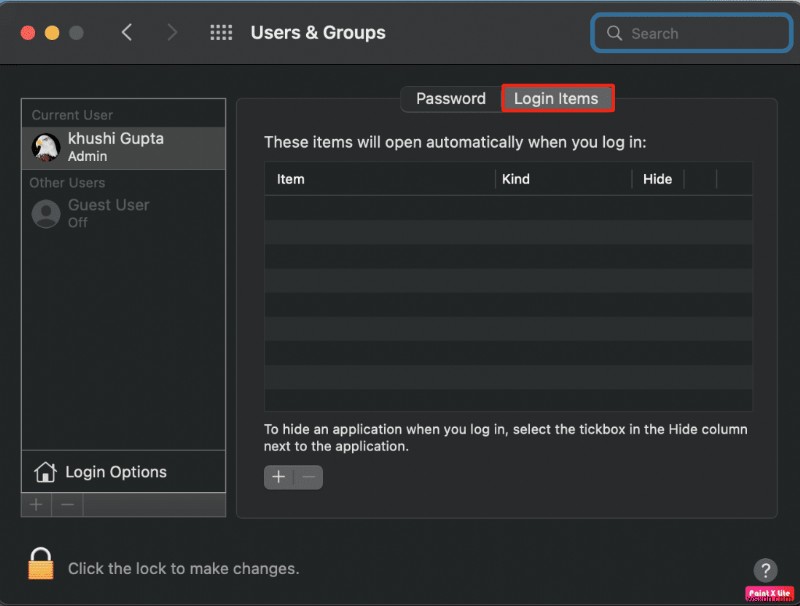The height and width of the screenshot is (606, 800).
Task: Click the eagle avatar of khushi Gupta
Action: click(46, 147)
